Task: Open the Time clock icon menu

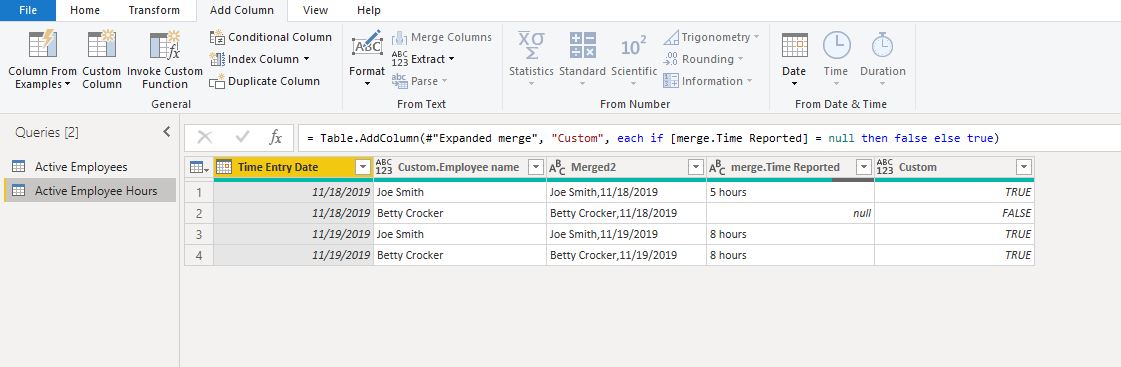Action: (836, 44)
